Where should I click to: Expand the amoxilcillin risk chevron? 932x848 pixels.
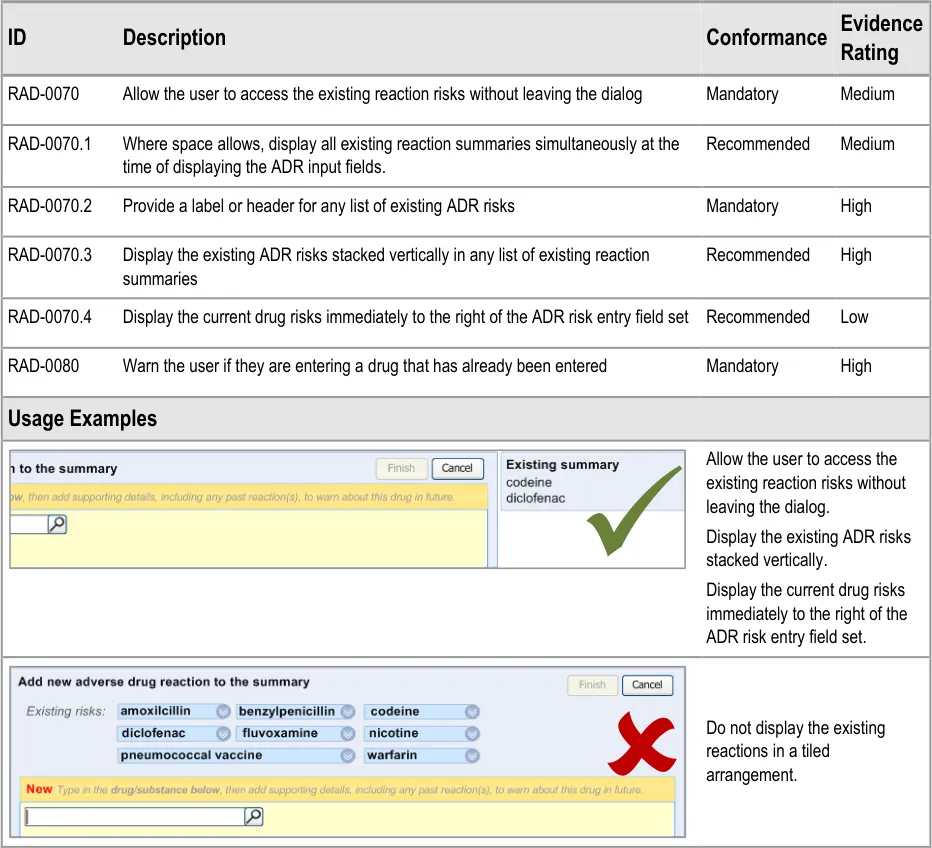pyautogui.click(x=223, y=712)
